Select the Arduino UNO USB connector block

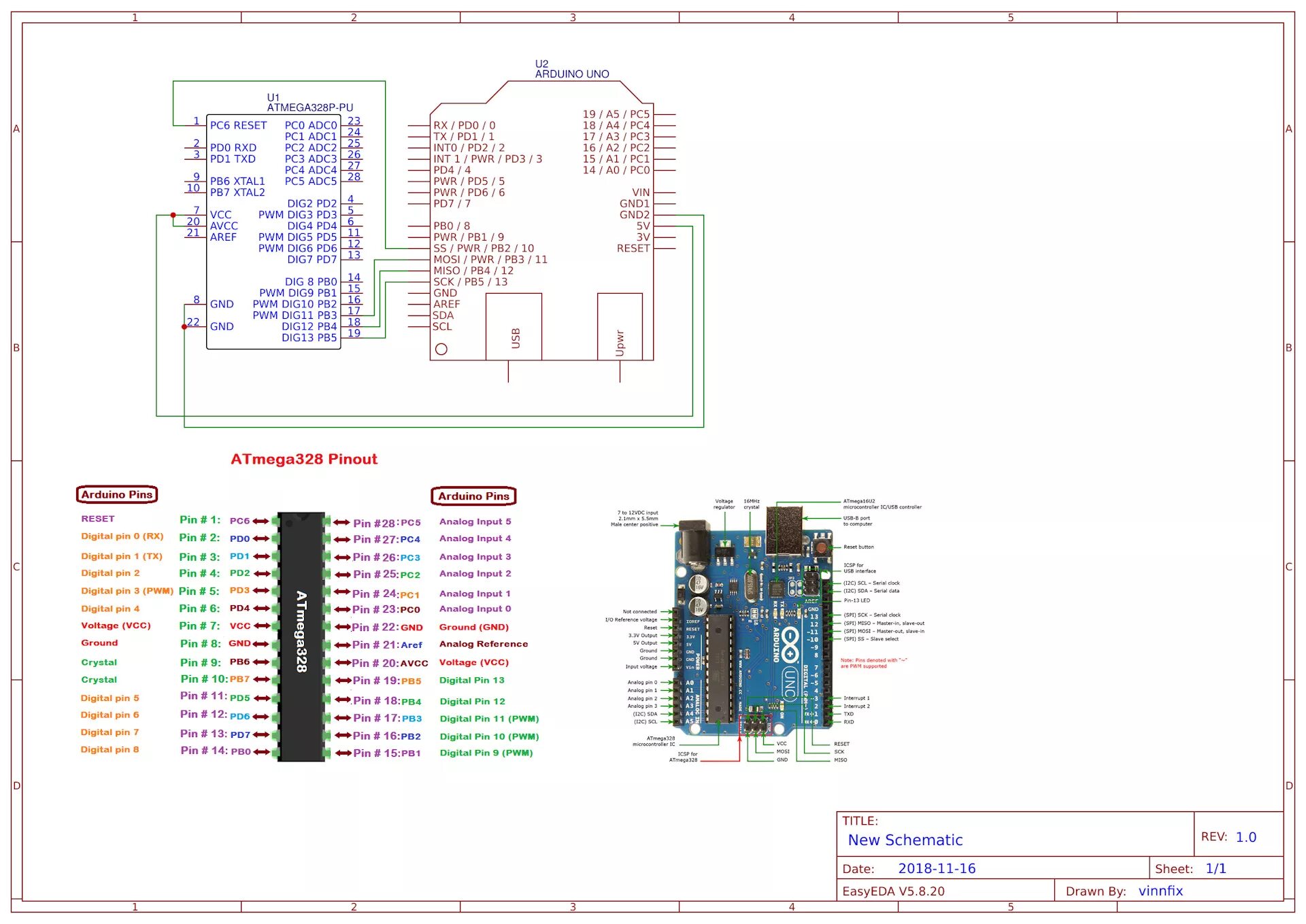[x=514, y=327]
